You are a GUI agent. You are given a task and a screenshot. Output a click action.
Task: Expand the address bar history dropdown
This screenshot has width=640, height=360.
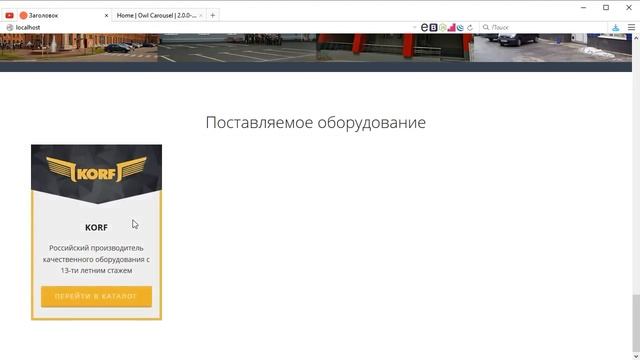(415, 27)
